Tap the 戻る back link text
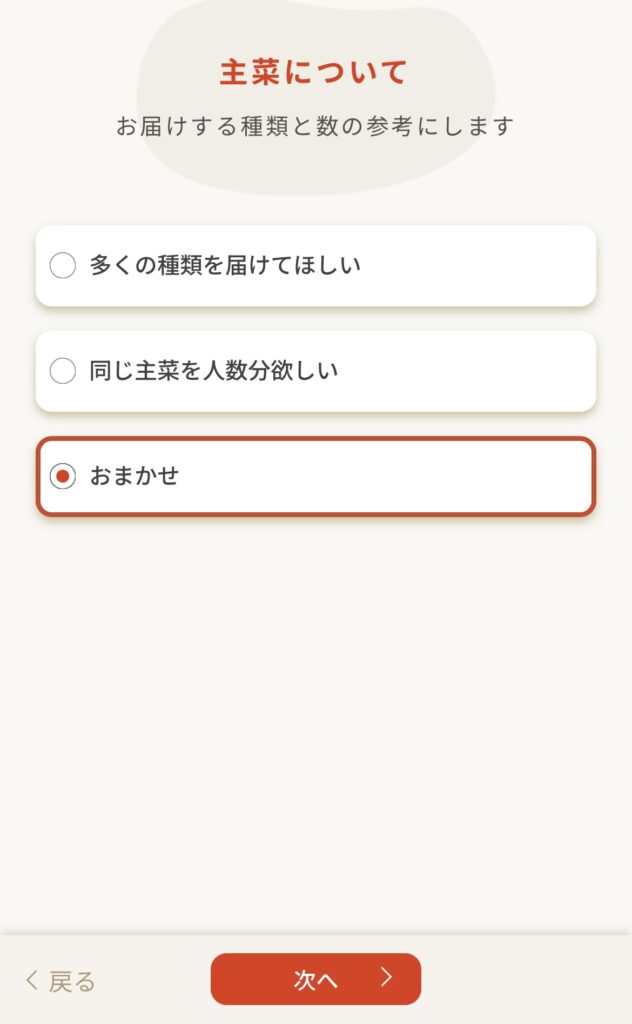Screen dimensions: 632x1024 pos(72,982)
